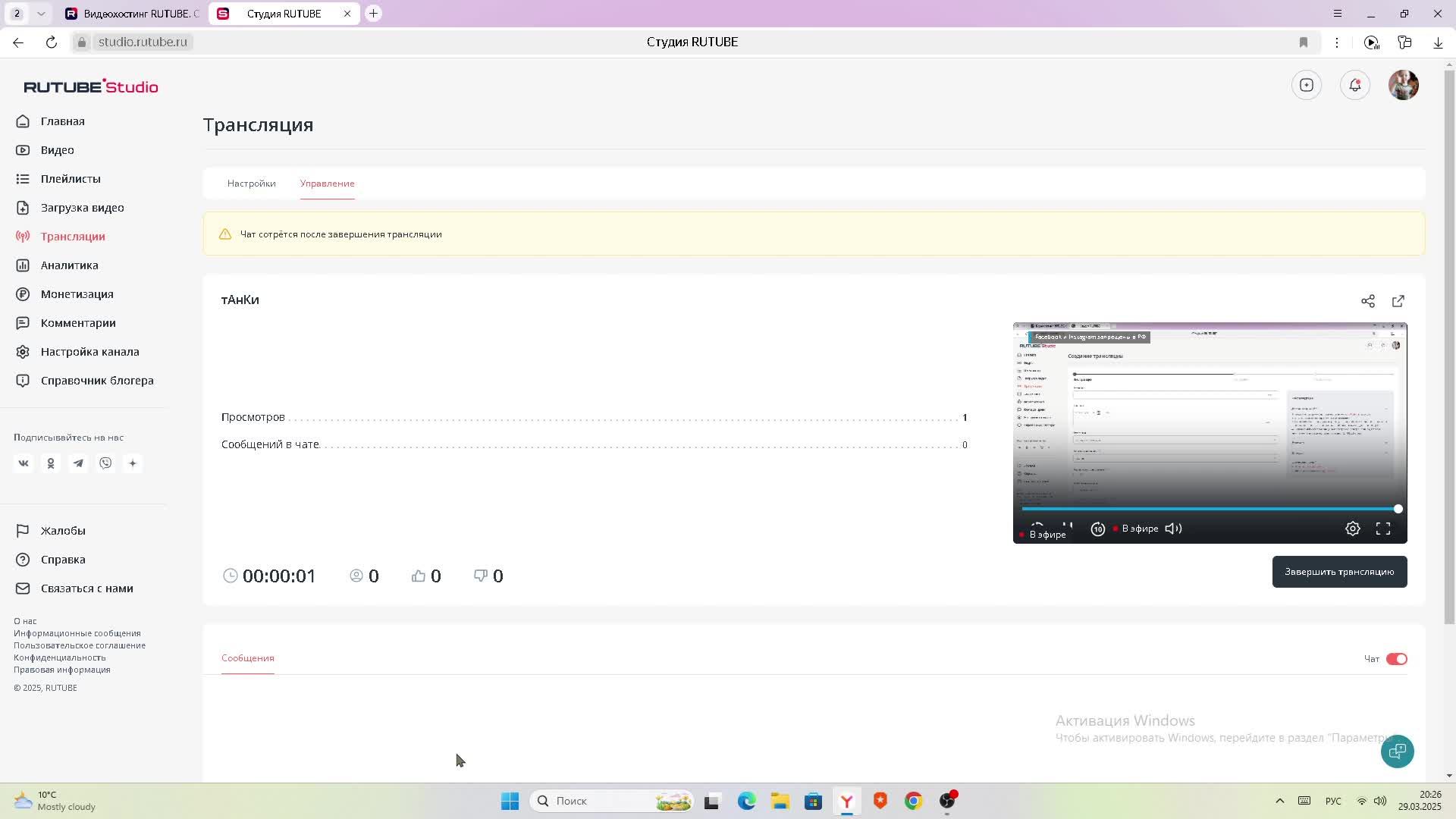Show hidden system tray icons
The height and width of the screenshot is (819, 1456).
point(1279,801)
